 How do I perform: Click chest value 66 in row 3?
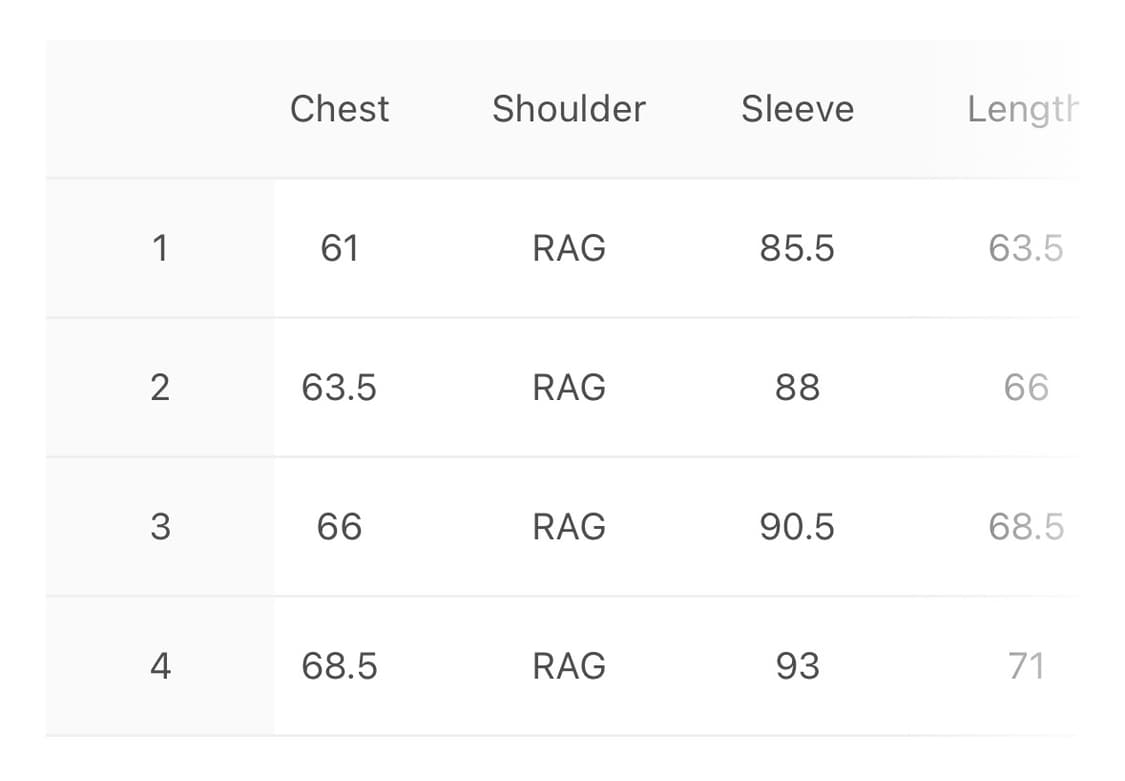coord(339,526)
